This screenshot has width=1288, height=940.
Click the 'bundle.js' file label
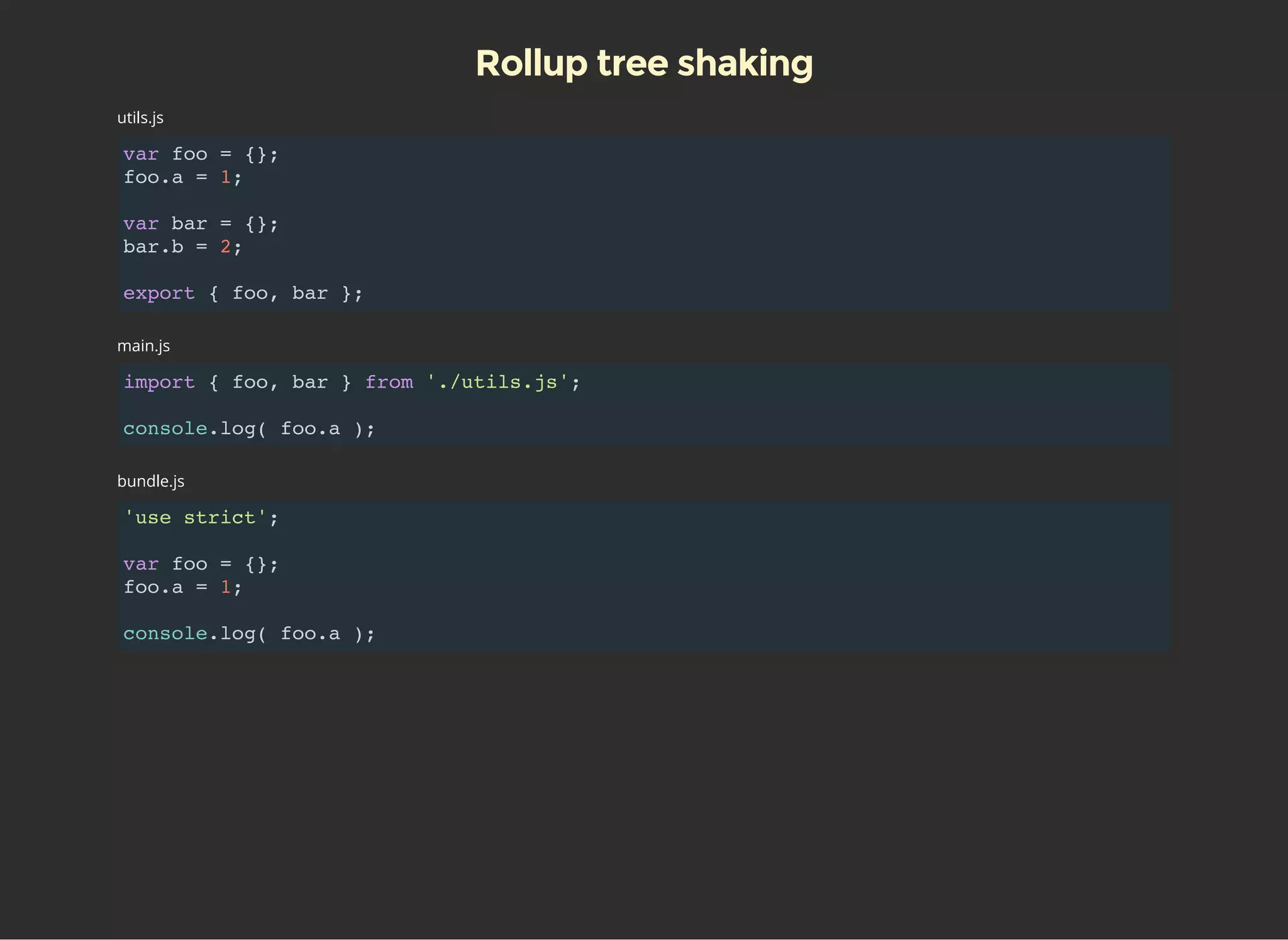click(150, 481)
